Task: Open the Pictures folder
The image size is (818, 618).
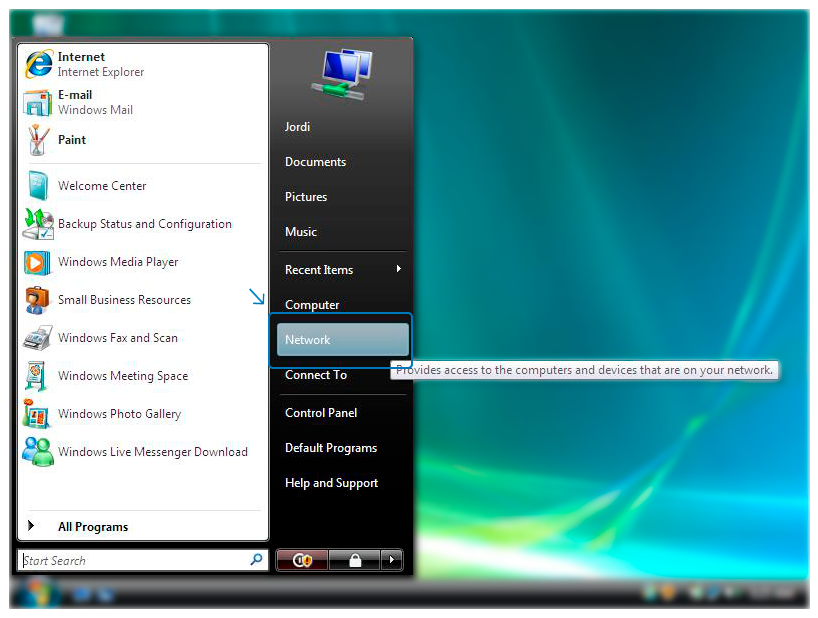Action: (306, 197)
